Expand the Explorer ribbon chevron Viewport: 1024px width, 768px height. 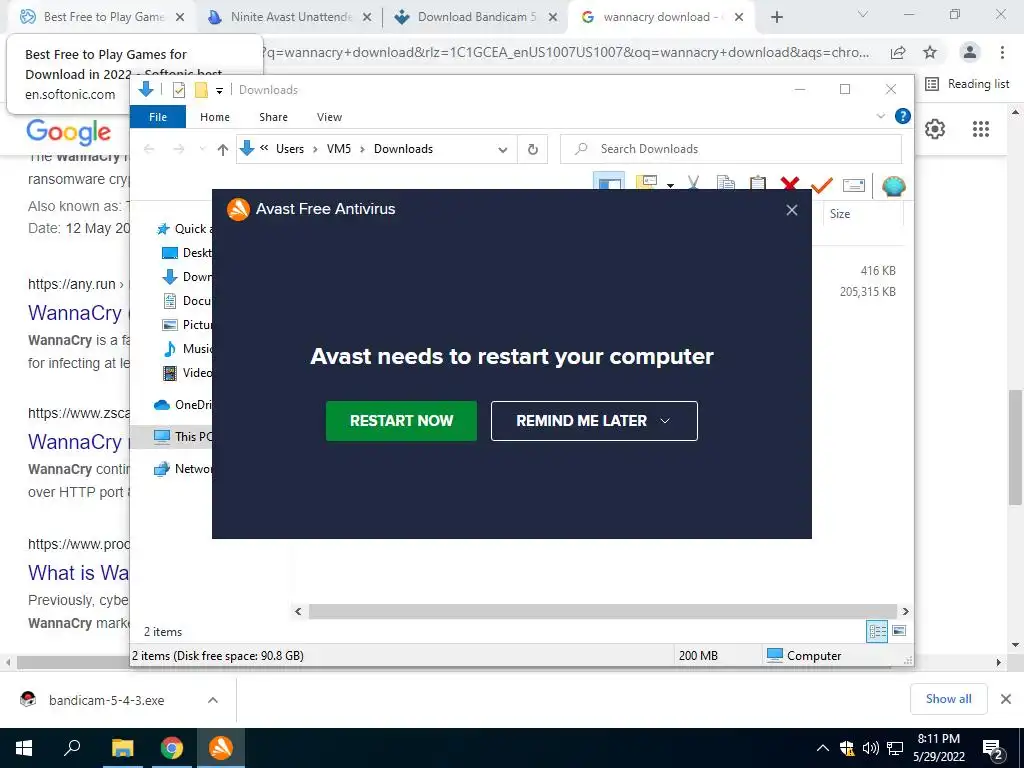point(880,116)
